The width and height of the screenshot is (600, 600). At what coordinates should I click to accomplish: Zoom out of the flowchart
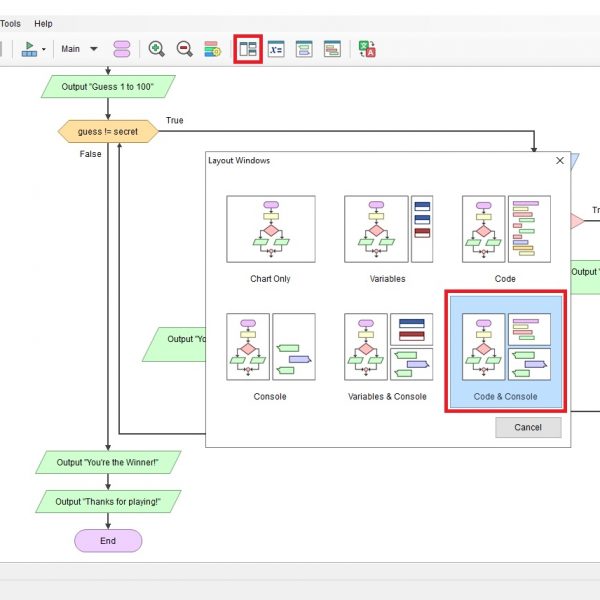[x=184, y=48]
